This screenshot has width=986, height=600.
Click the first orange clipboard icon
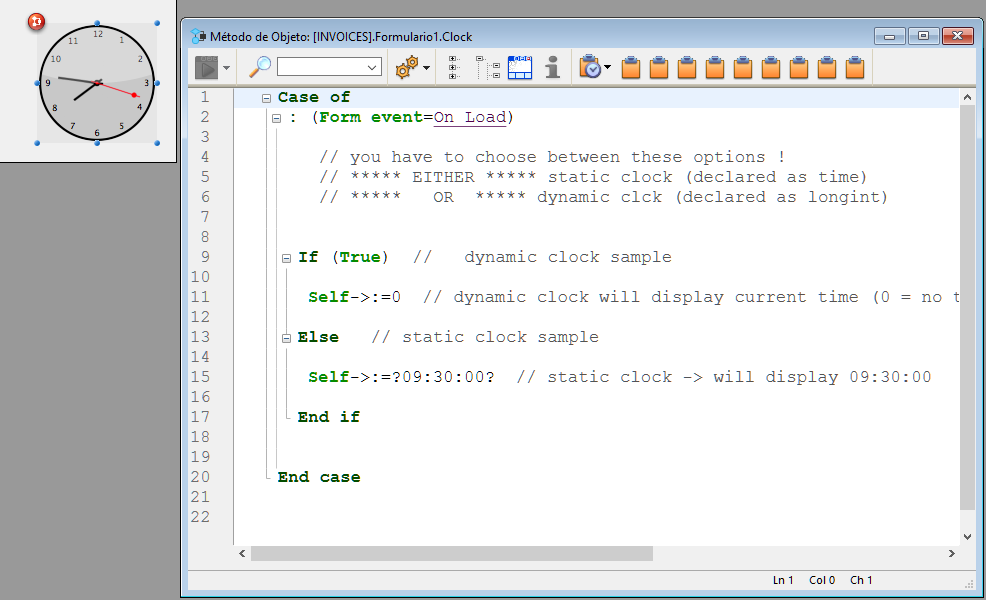click(x=631, y=68)
